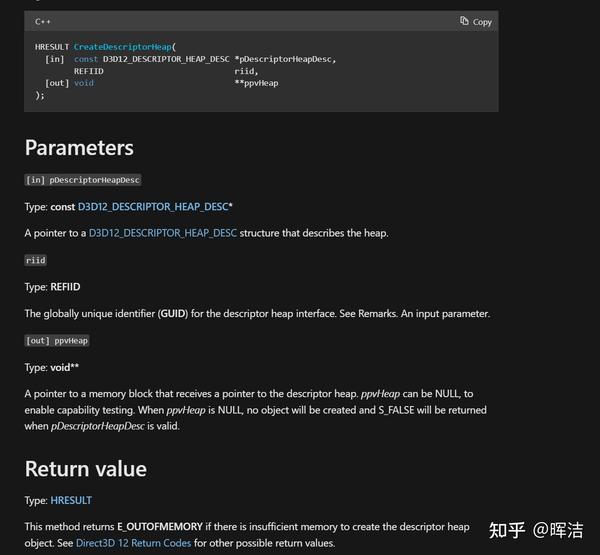Screen dimensions: 600x555
Task: Click the Return value heading
Action: point(85,469)
